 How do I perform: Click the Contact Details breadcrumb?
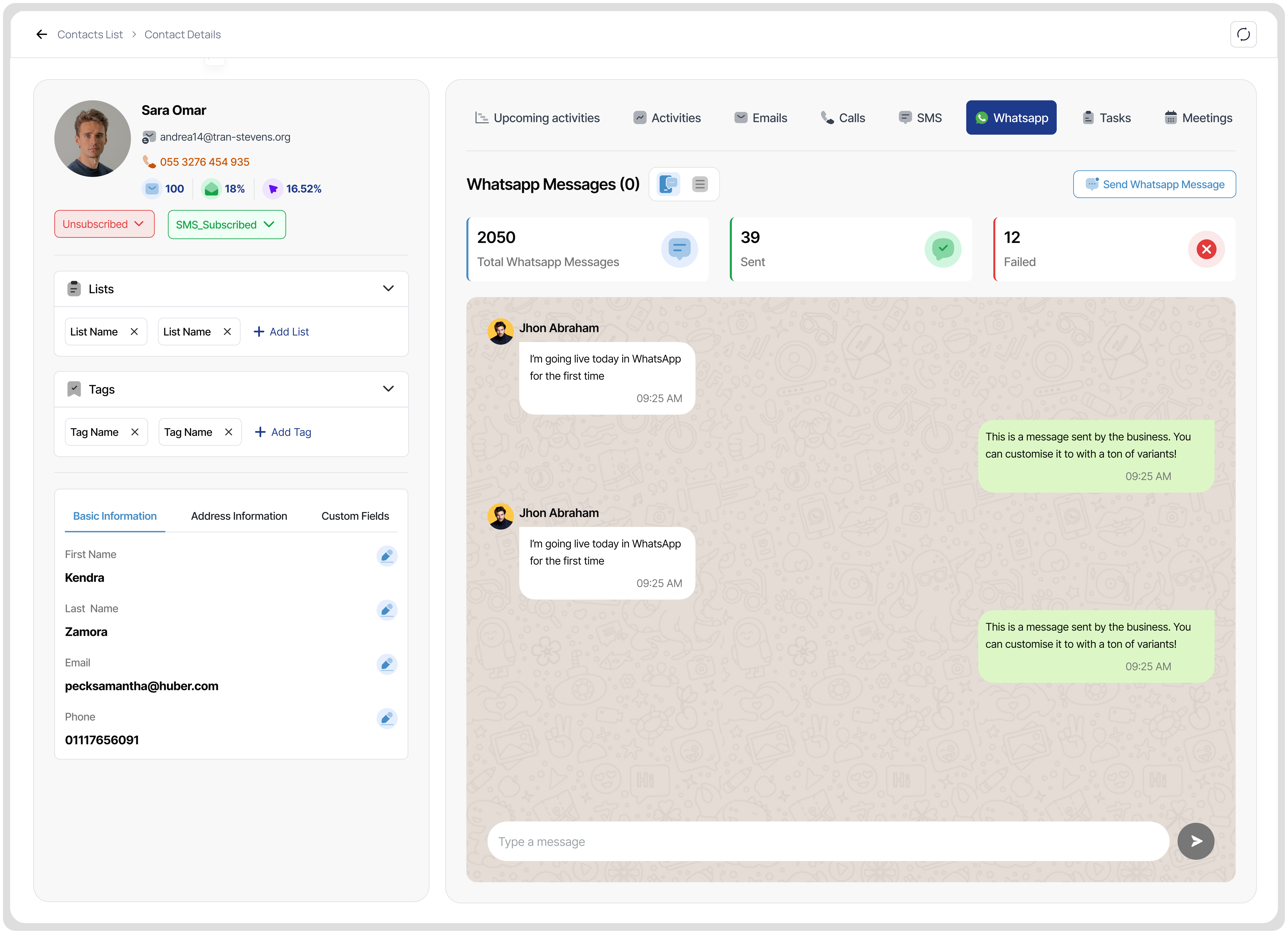[x=182, y=35]
